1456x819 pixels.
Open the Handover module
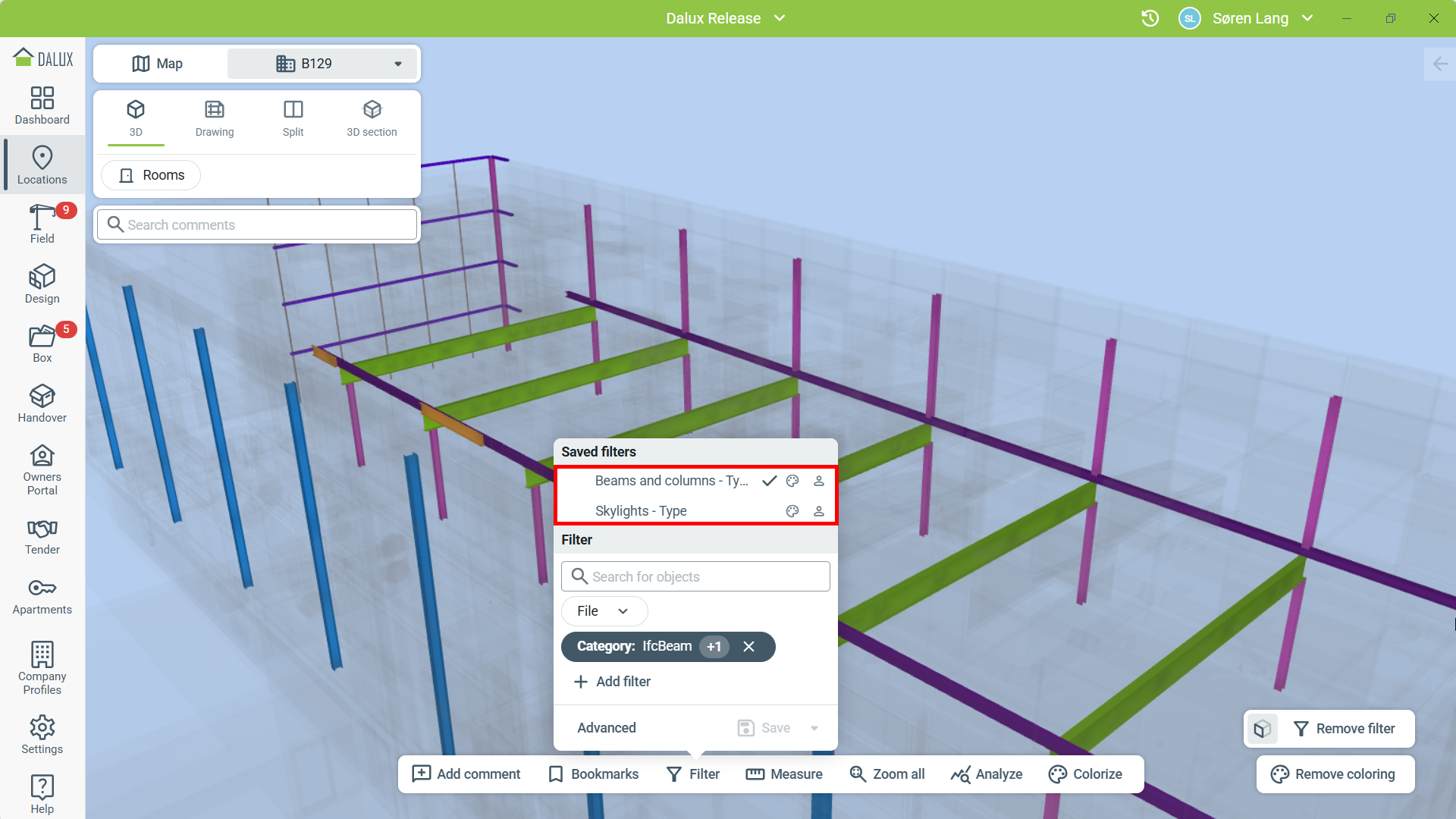coord(42,403)
